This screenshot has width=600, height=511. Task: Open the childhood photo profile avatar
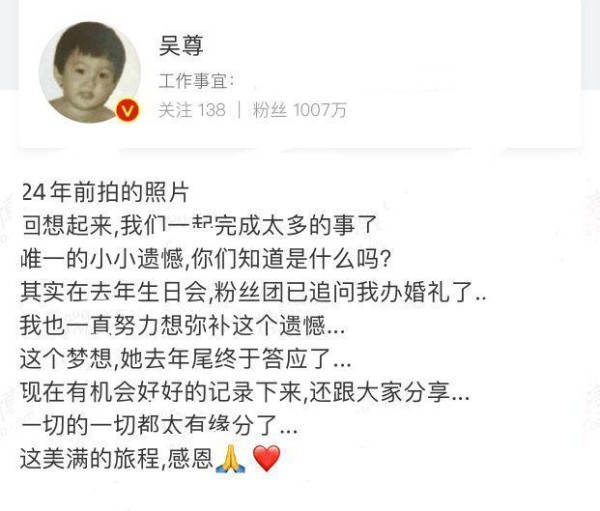tap(90, 72)
